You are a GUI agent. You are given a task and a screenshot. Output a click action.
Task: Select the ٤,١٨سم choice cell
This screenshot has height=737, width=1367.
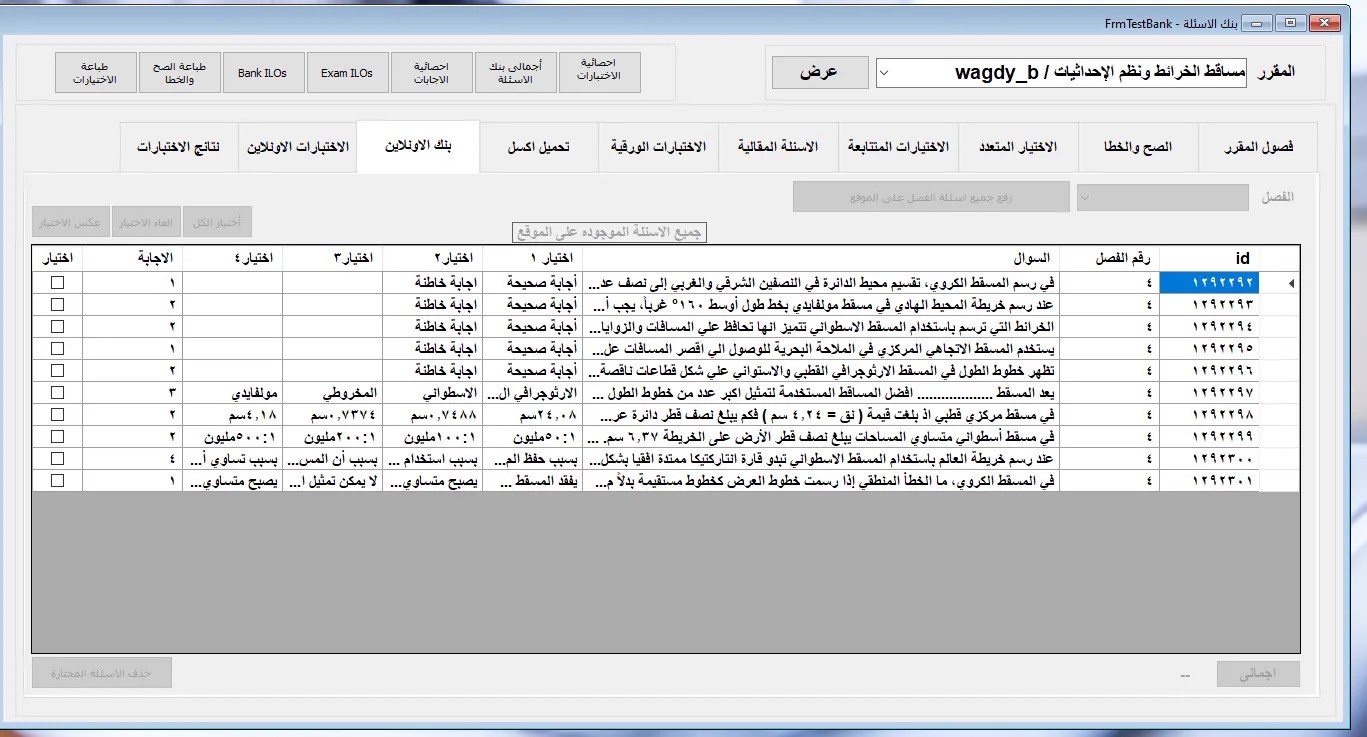(232, 415)
